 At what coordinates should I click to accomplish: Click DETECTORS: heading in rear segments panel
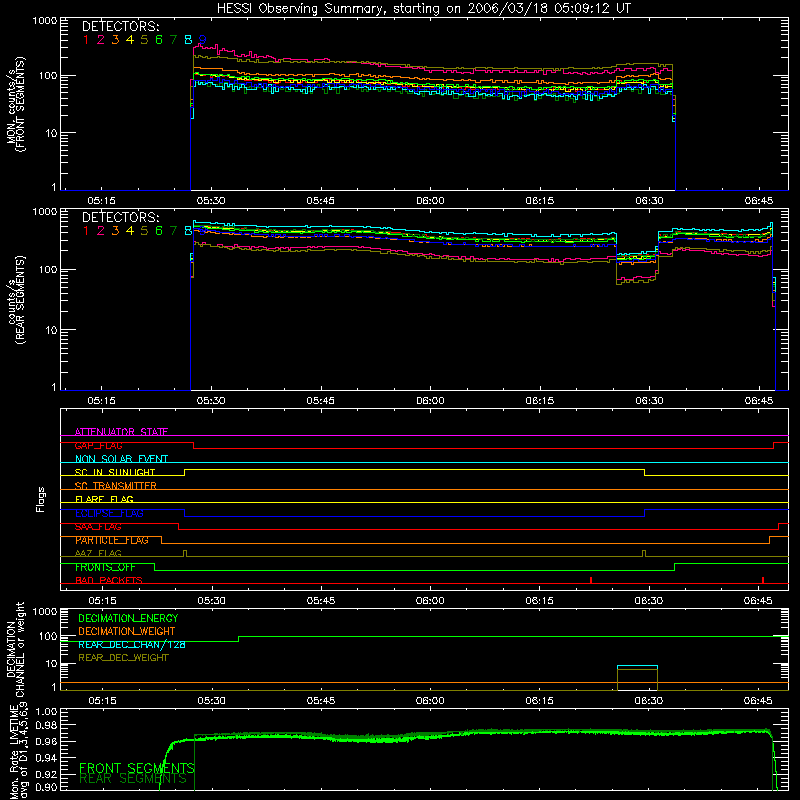pos(121,217)
